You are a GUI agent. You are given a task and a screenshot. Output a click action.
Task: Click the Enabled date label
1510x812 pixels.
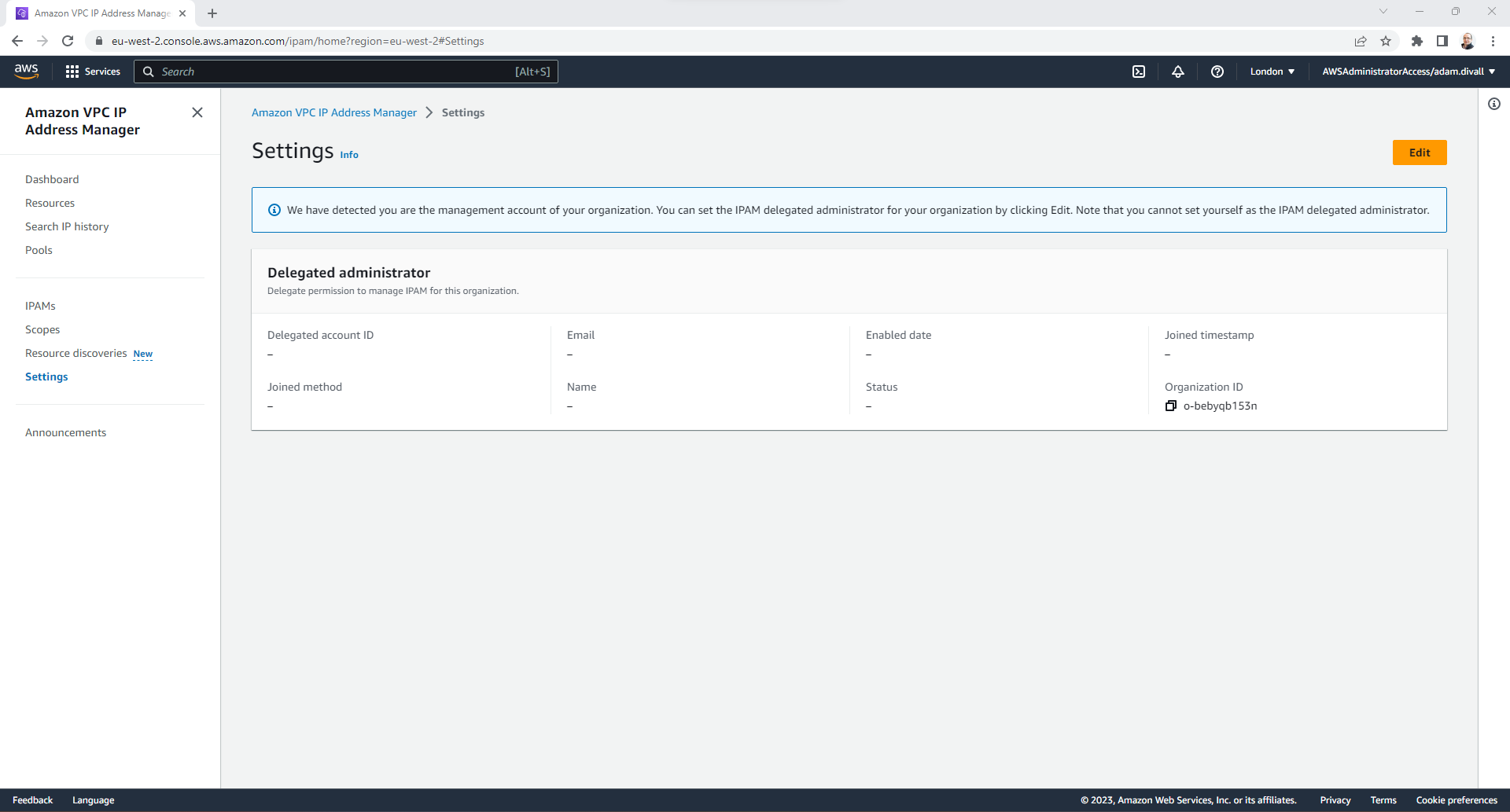coord(898,335)
